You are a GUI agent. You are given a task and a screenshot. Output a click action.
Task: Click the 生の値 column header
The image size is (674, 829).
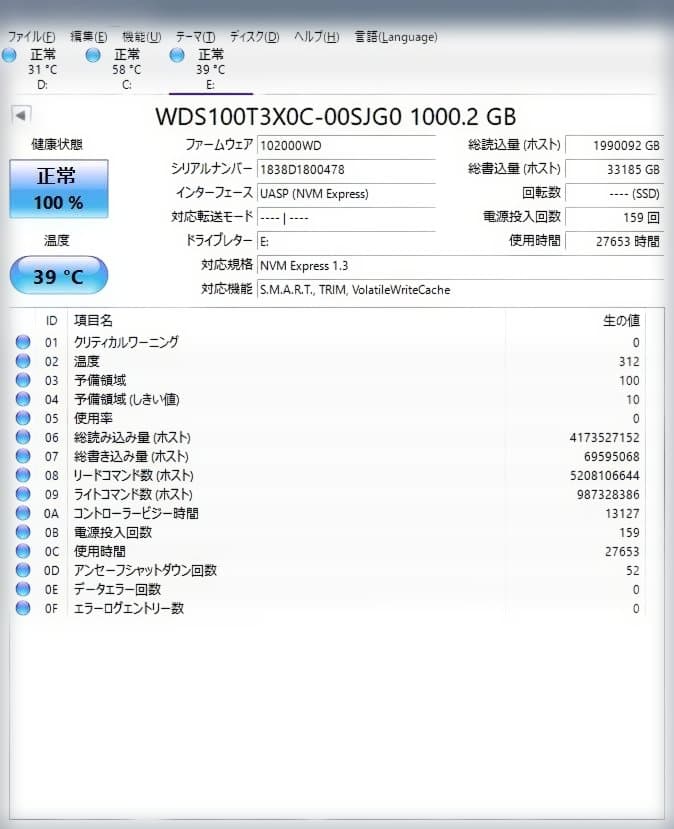621,320
